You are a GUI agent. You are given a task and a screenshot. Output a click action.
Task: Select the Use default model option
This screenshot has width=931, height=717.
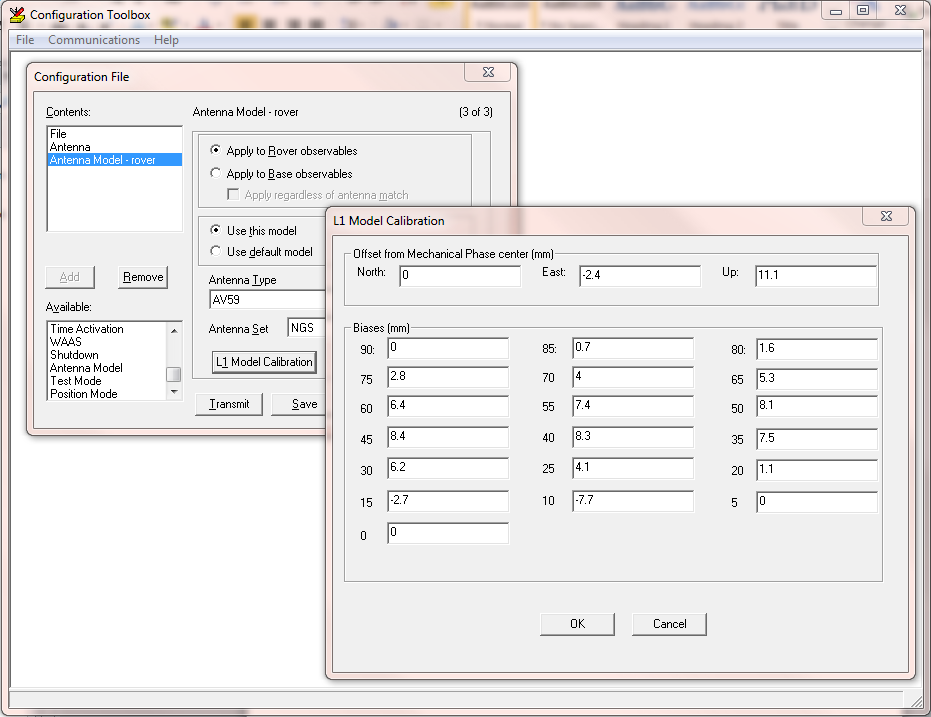click(216, 252)
